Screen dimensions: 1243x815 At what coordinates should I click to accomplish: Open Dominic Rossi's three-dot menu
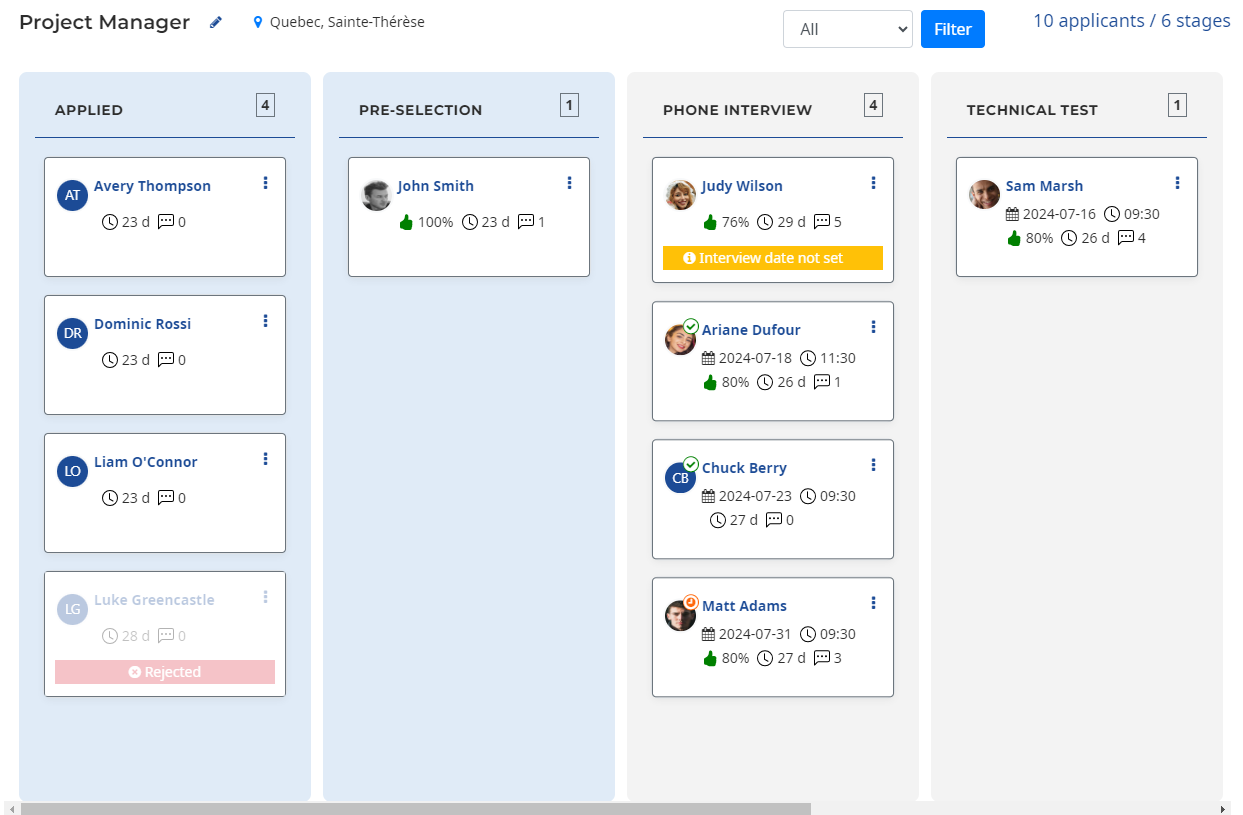point(265,321)
